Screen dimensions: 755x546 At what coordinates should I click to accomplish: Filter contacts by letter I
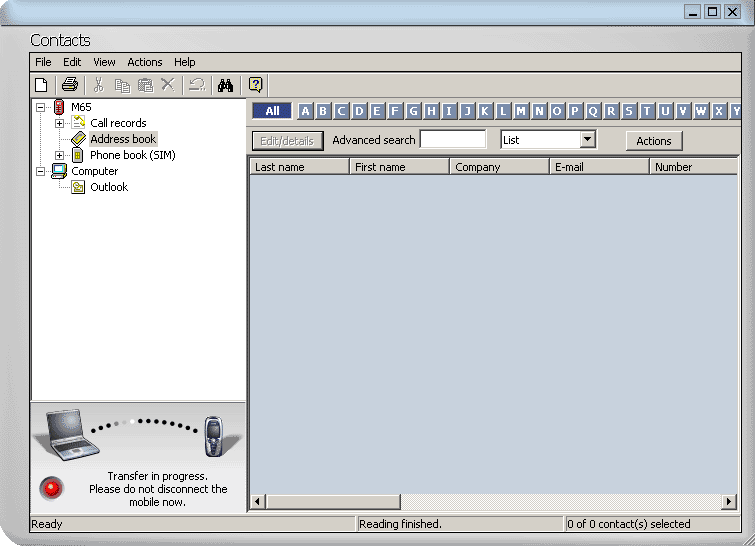coord(449,111)
